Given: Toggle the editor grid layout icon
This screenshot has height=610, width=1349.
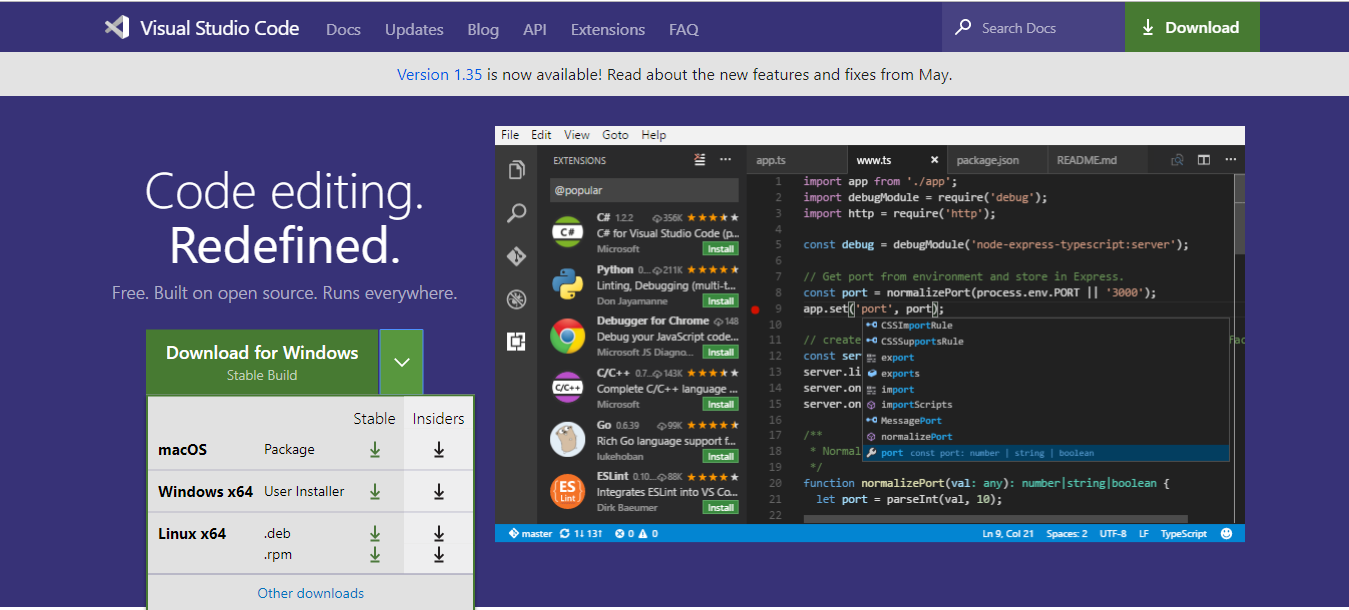Looking at the screenshot, I should 1204,160.
